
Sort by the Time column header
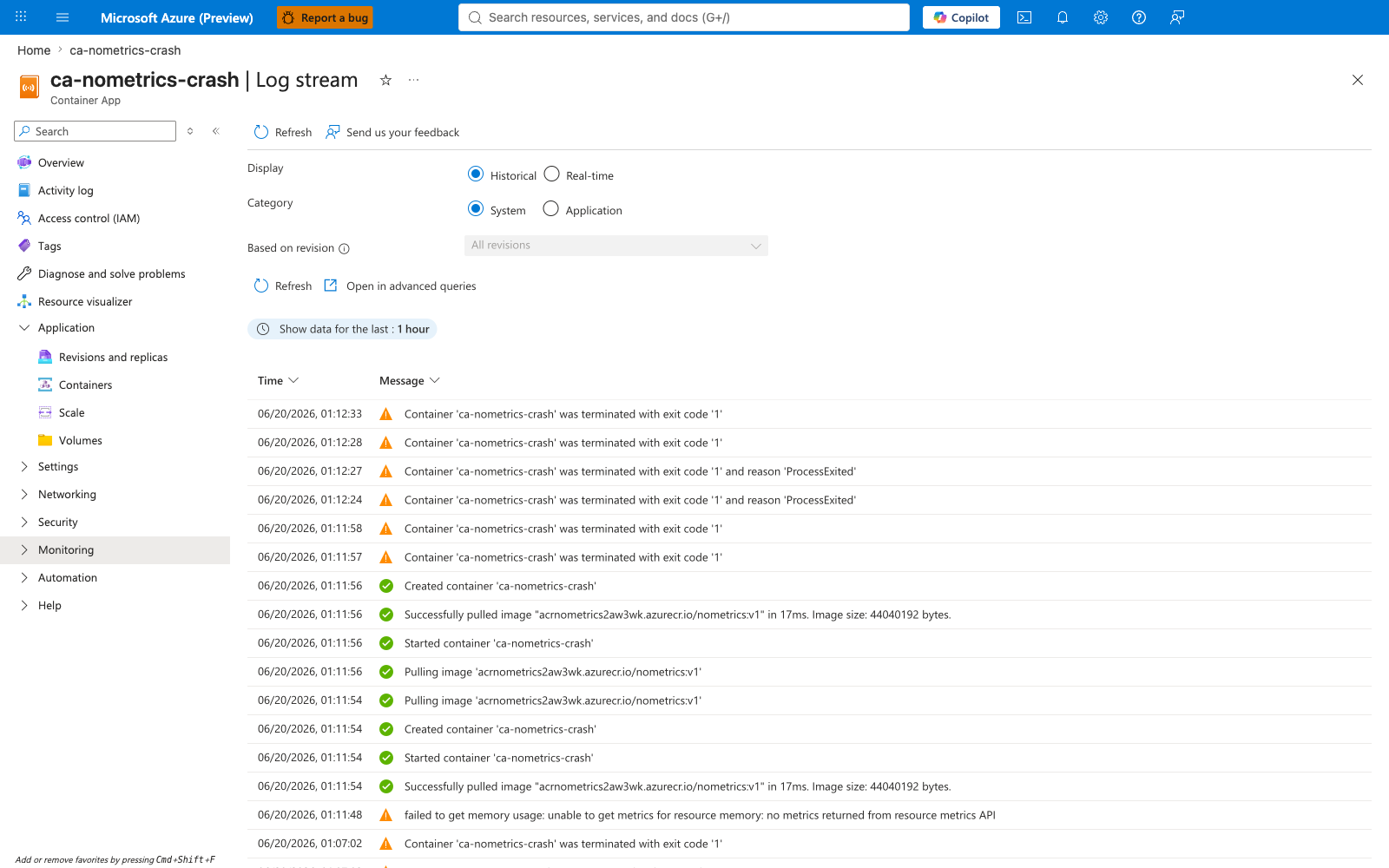278,380
